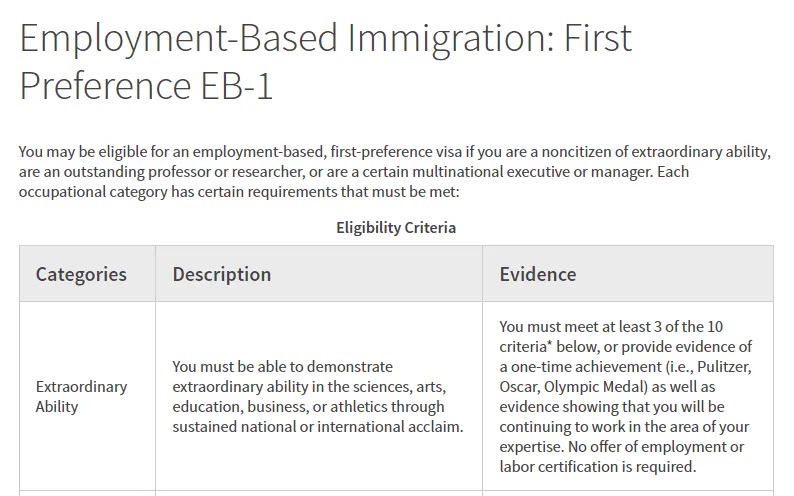Viewport: 794px width, 496px height.
Task: Click the introductory paragraph about first-preference visa
Action: coord(395,172)
